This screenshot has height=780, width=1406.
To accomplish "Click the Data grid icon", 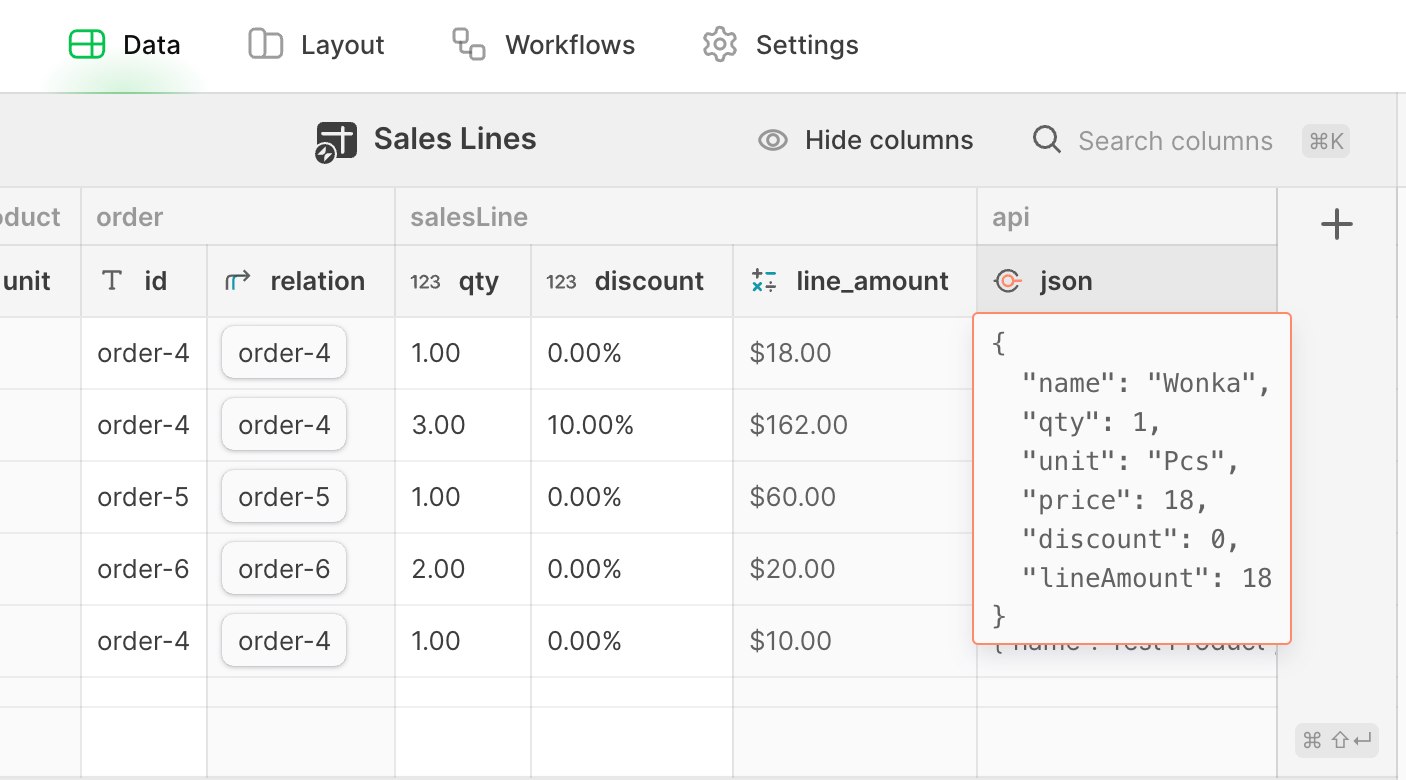I will tap(87, 45).
